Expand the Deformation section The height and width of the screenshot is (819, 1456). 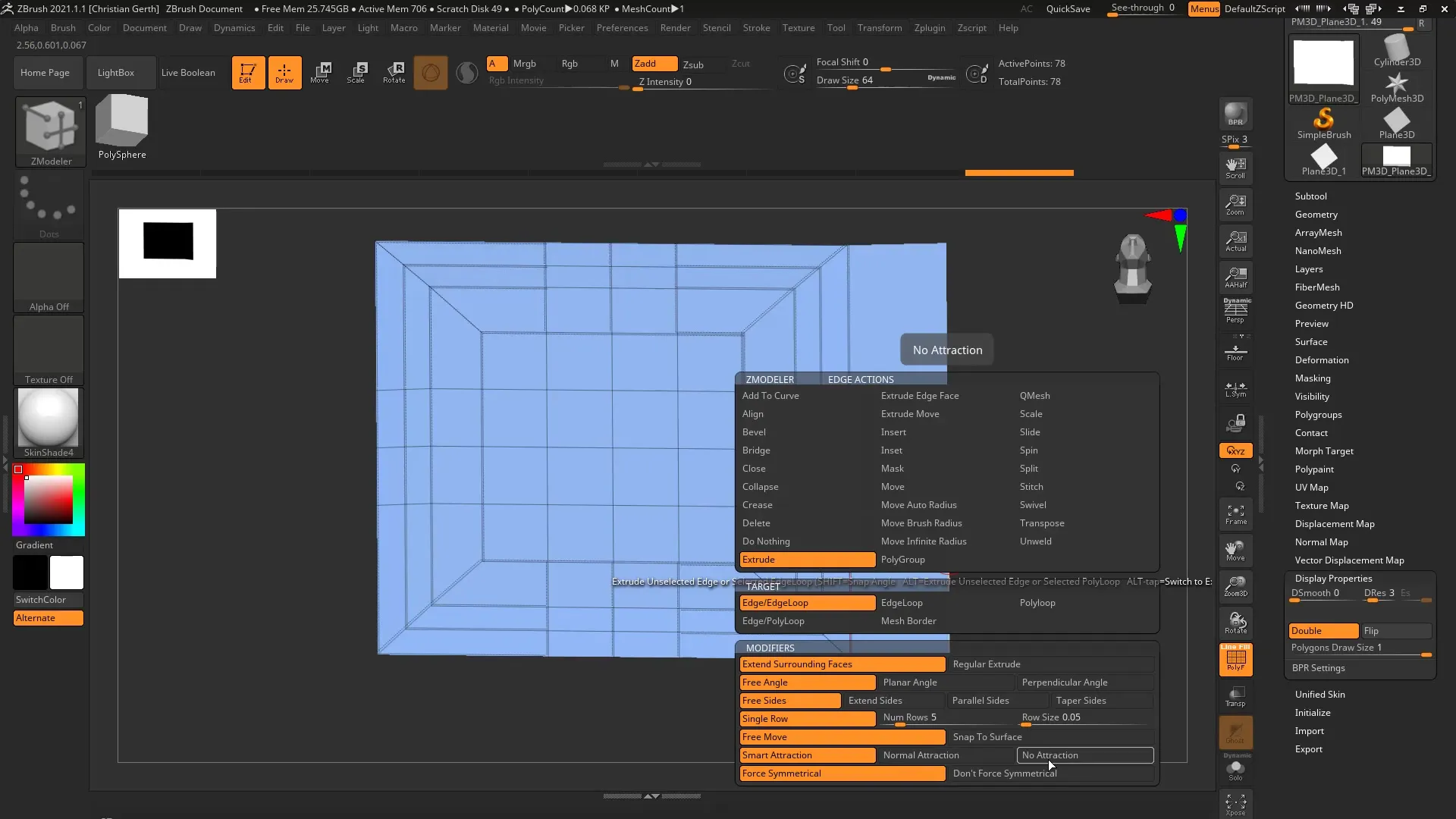coord(1321,360)
